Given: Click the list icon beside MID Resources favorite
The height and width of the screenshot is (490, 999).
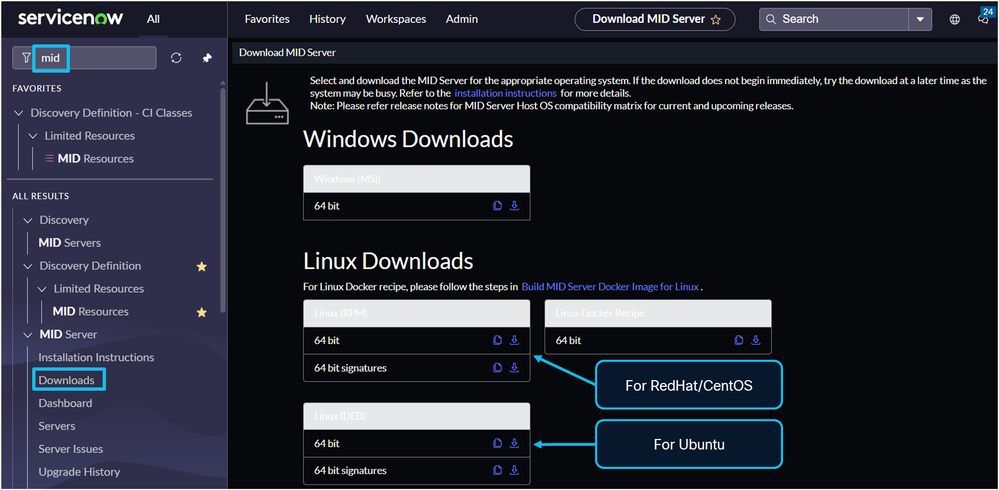Looking at the screenshot, I should [49, 159].
